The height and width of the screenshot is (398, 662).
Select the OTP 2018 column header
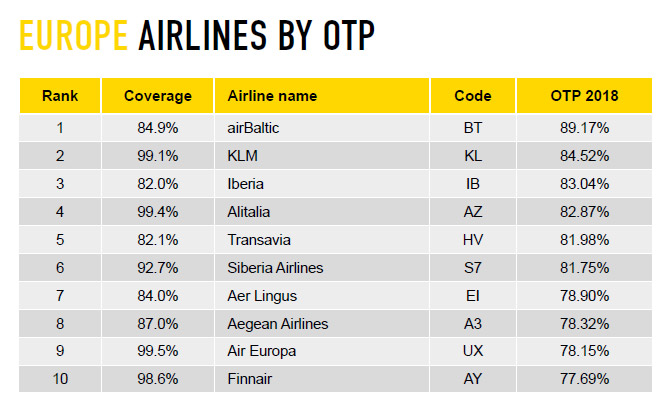tap(584, 96)
